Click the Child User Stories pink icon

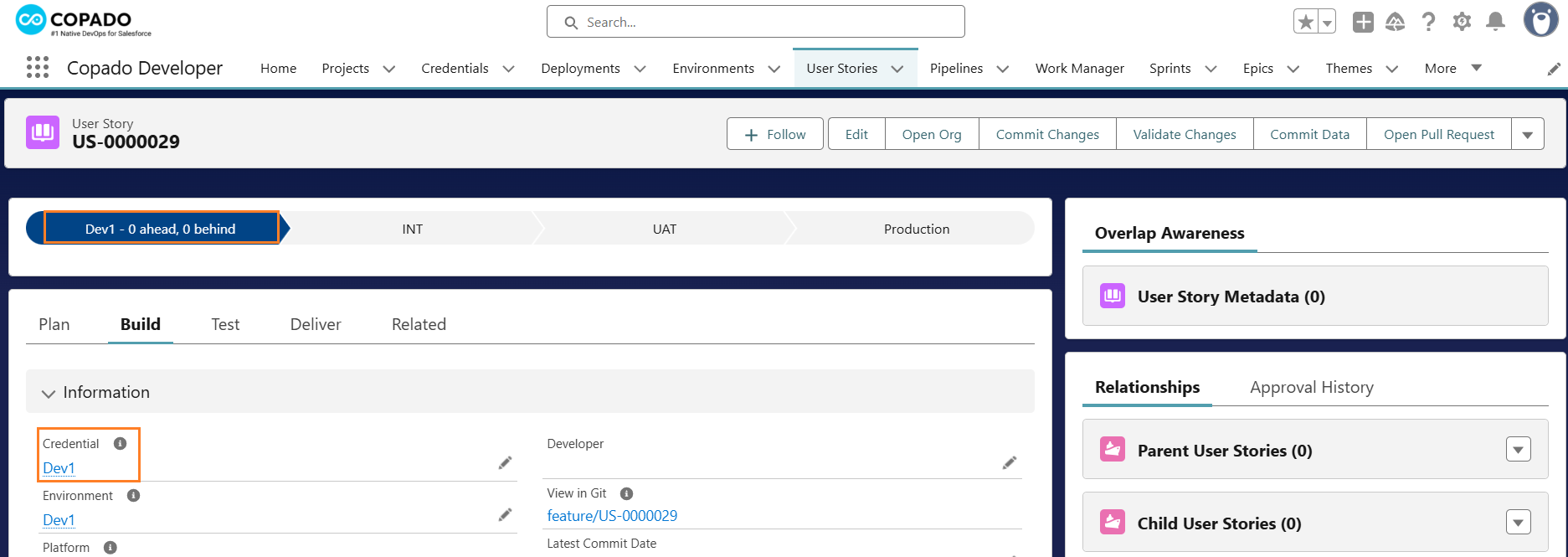1113,523
